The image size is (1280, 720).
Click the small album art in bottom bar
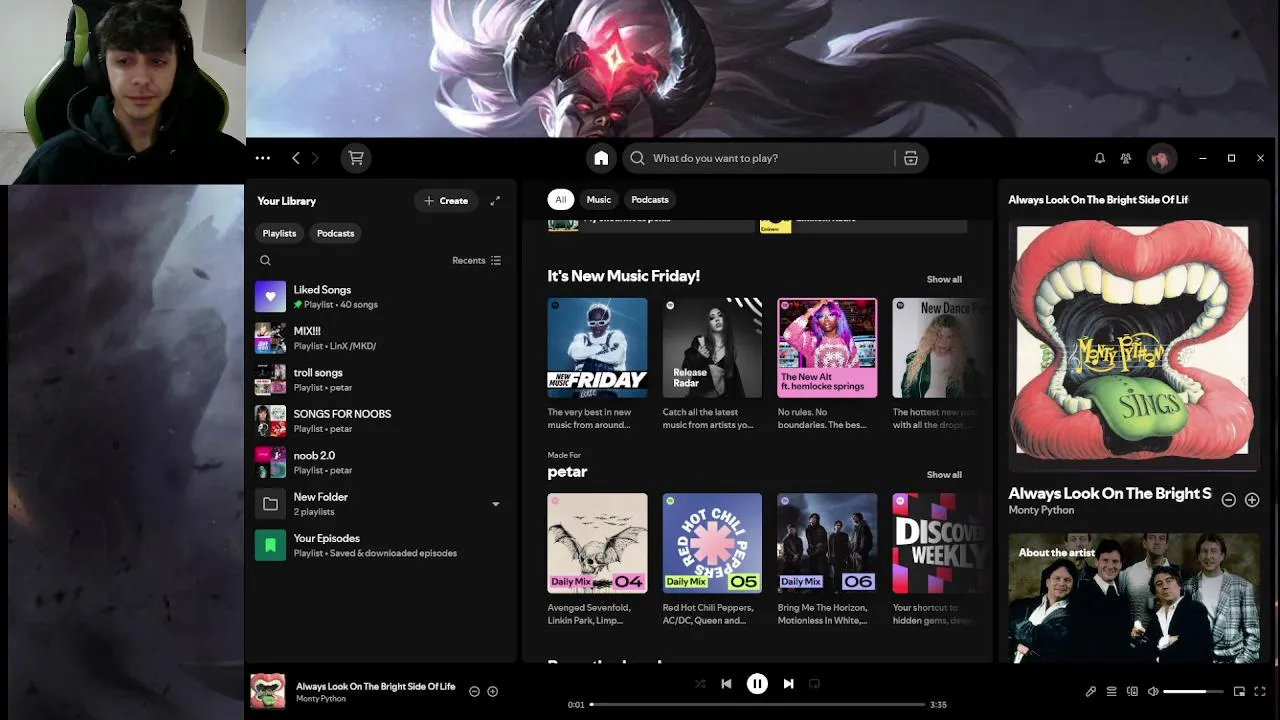(267, 691)
